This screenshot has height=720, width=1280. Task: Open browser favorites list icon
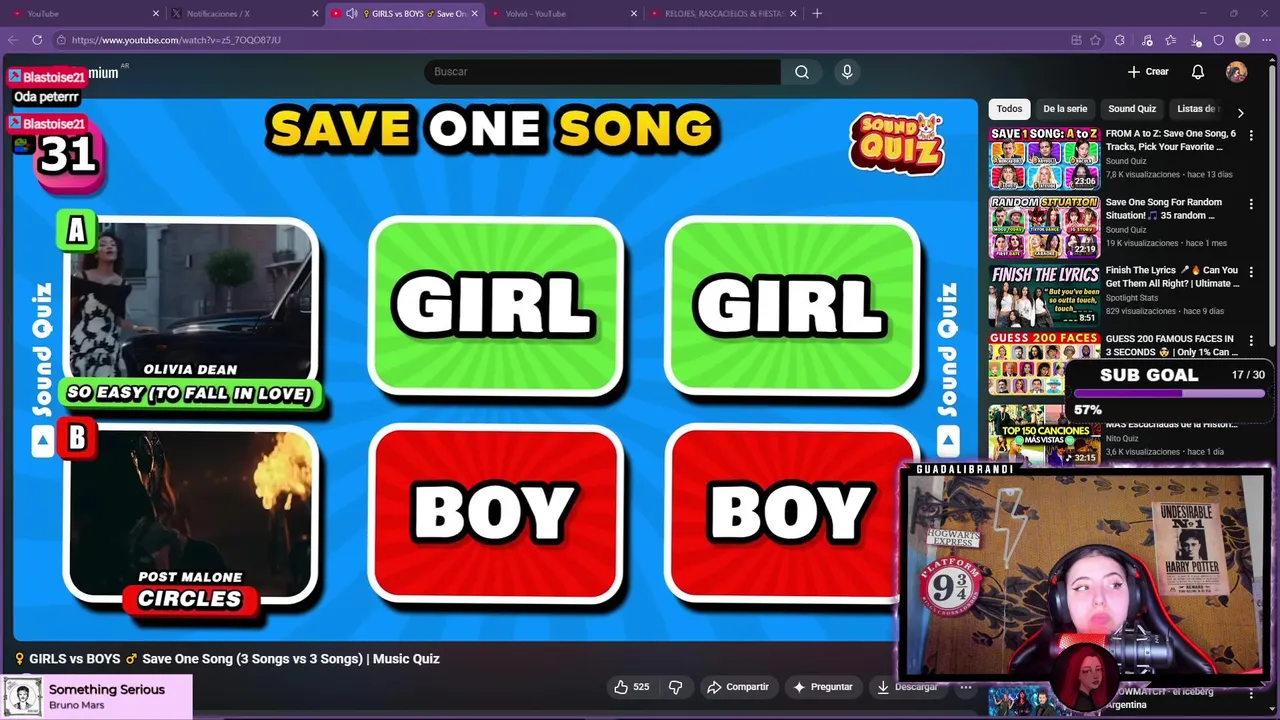1171,40
